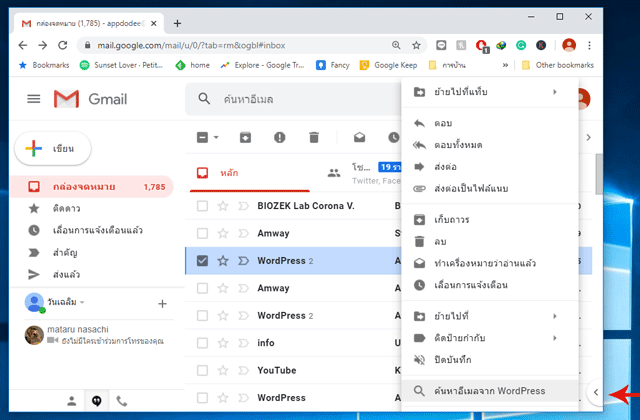This screenshot has width=640, height=420.
Task: Click the select-all checkbox in mail toolbar
Action: [x=202, y=138]
